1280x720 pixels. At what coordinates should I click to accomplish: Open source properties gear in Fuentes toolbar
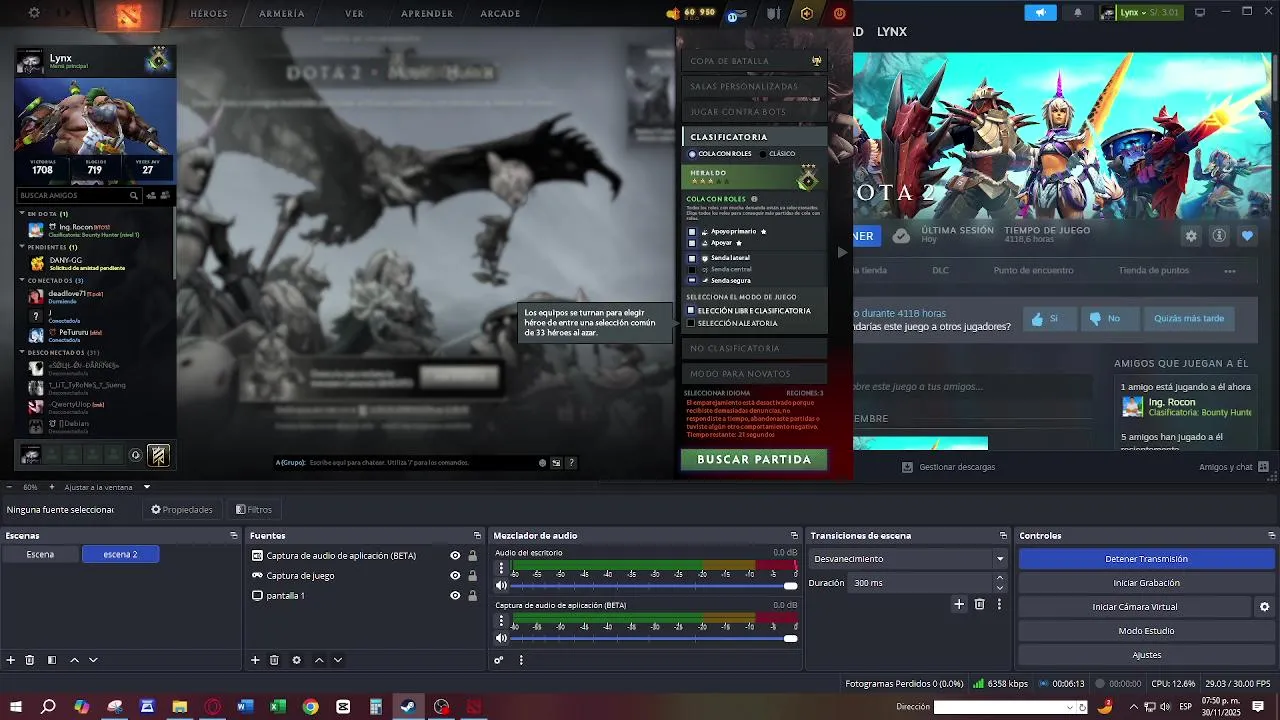tap(296, 660)
